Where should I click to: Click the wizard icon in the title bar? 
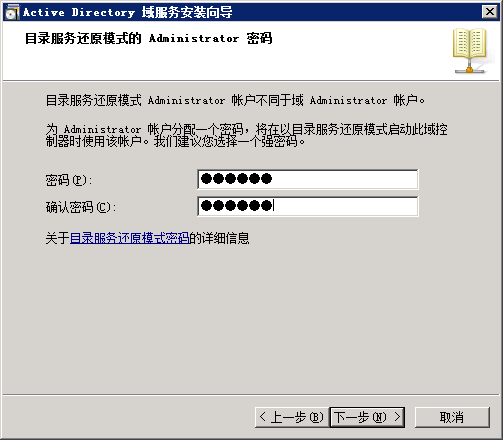pos(12,12)
